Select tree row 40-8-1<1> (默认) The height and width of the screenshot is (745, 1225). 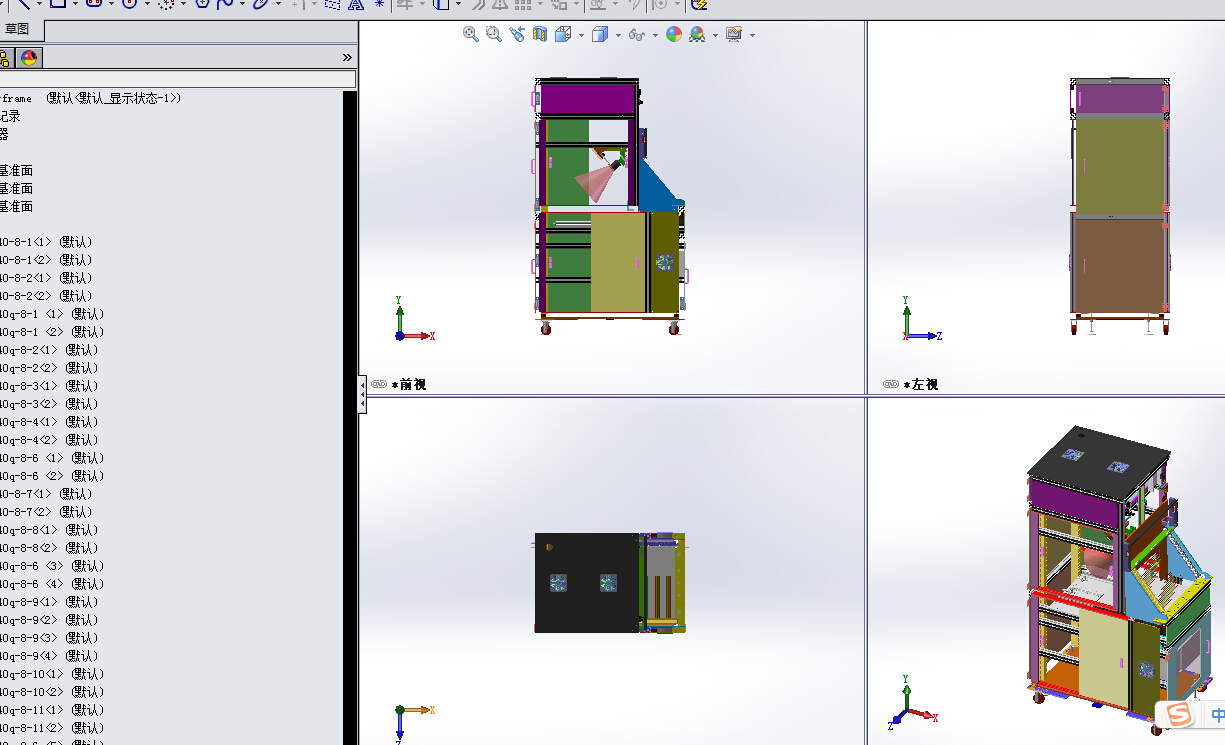click(45, 242)
